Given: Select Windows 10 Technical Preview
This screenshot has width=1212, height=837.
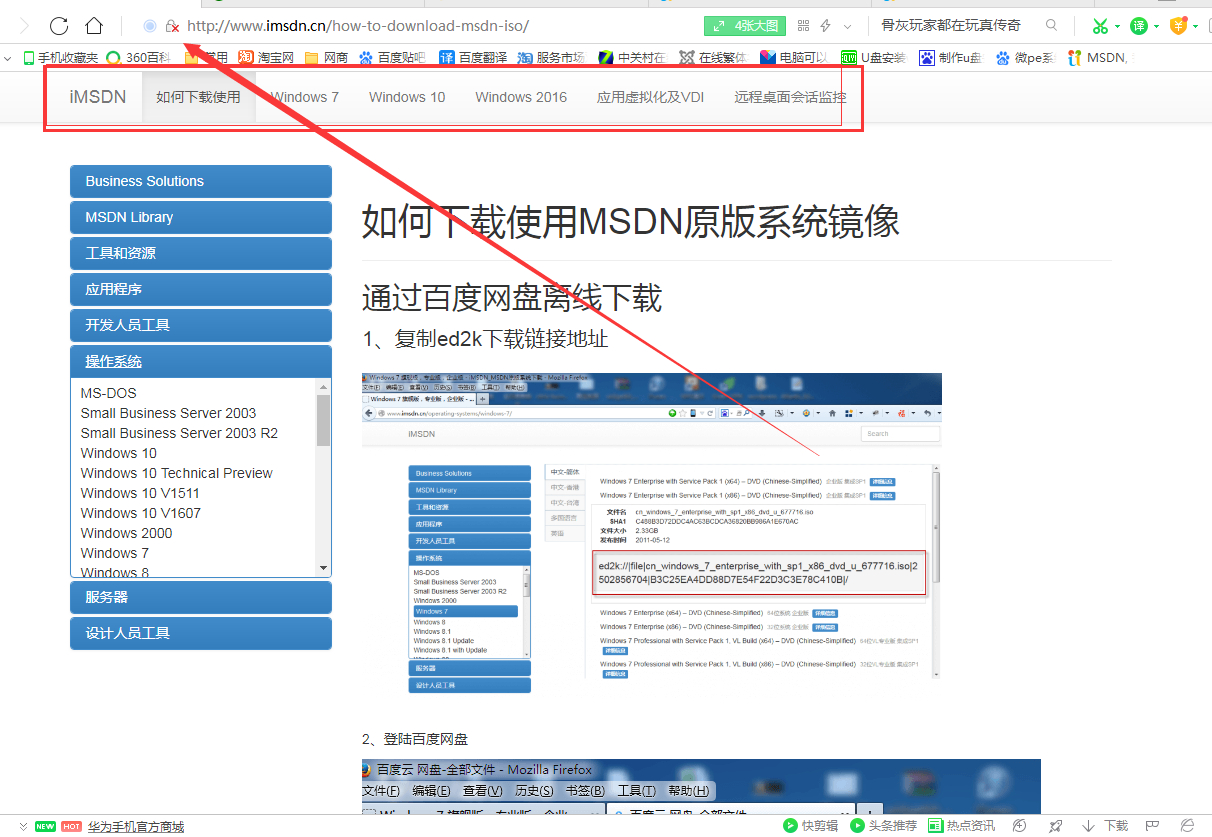Looking at the screenshot, I should pos(177,473).
